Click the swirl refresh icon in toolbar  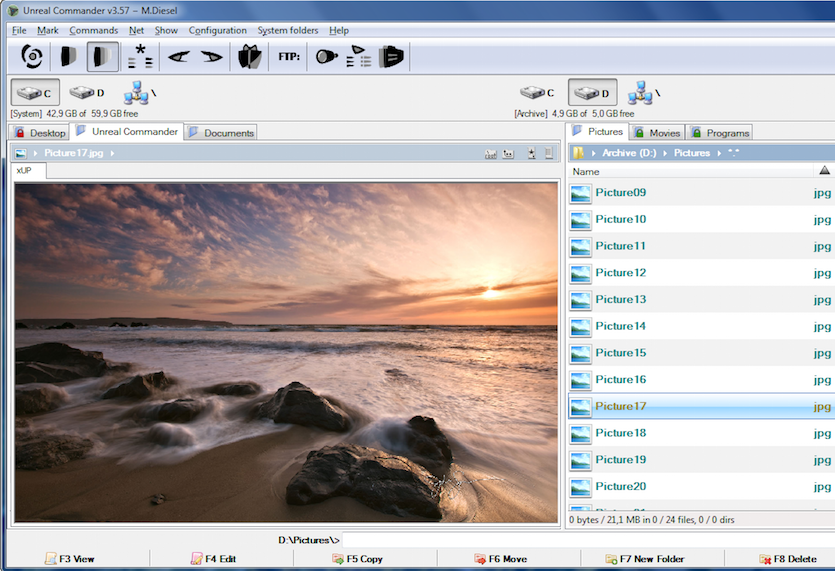31,56
